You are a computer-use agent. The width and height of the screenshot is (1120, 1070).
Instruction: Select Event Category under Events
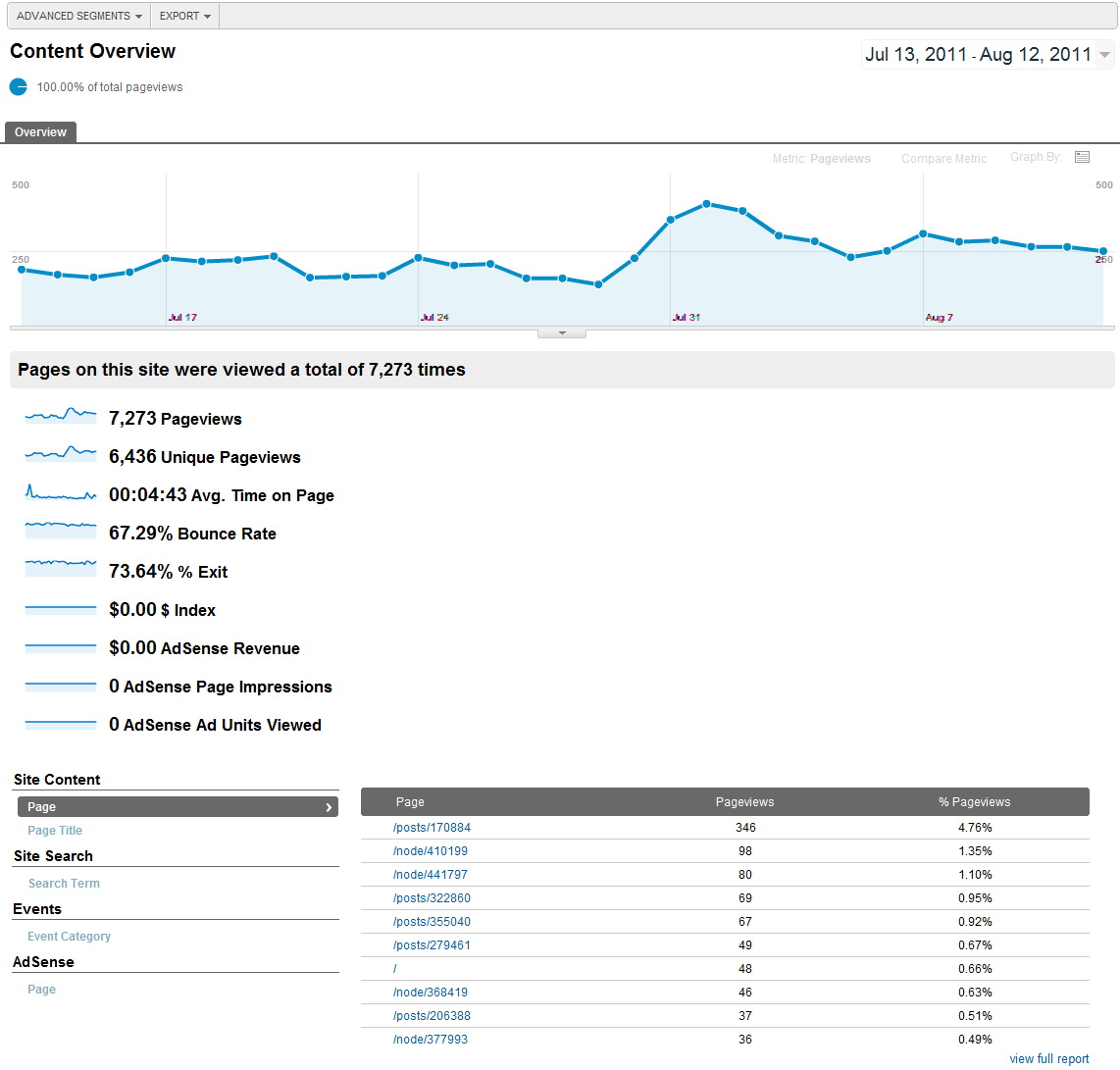(70, 936)
